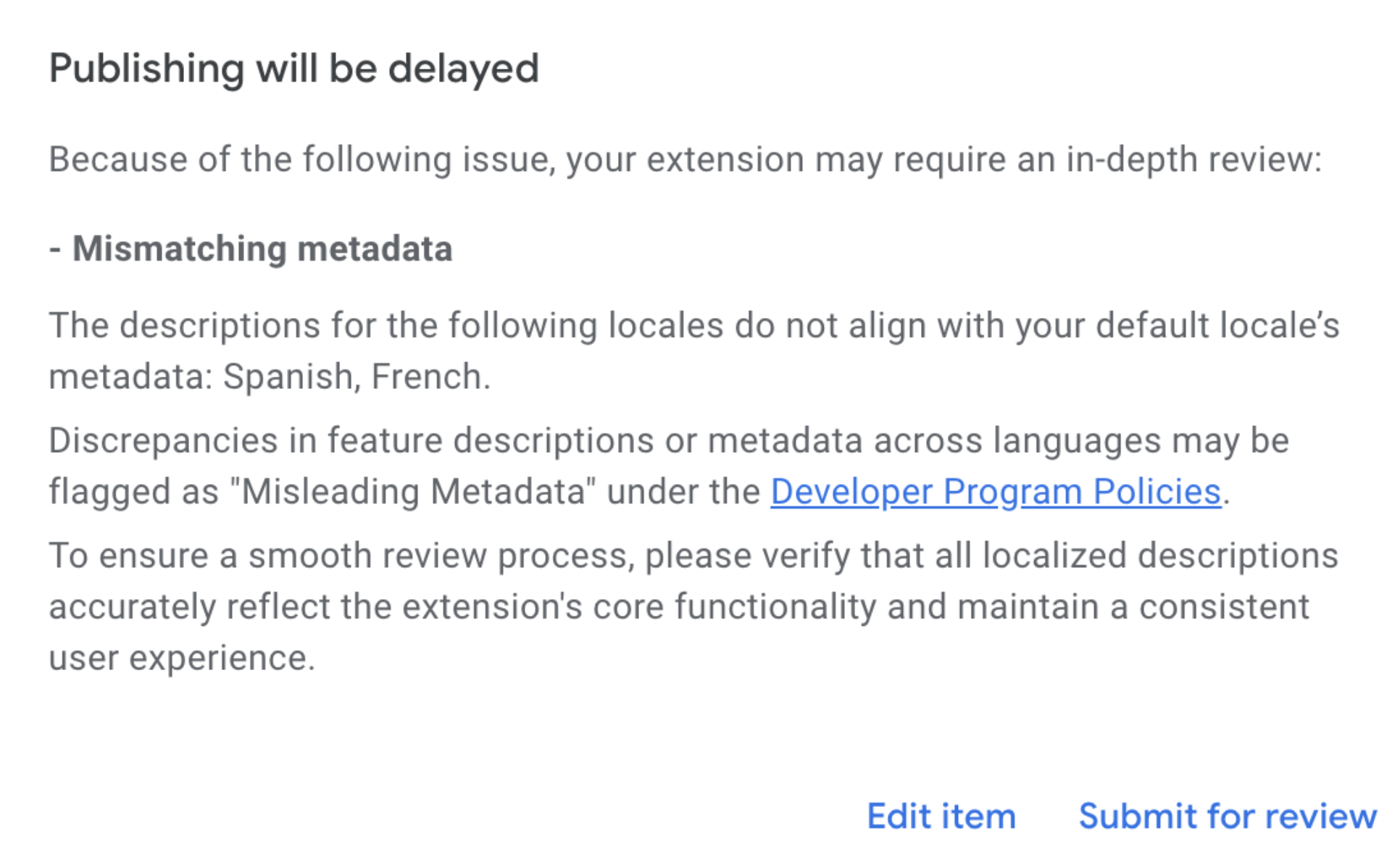Click the underlined word Policies

[1159, 491]
